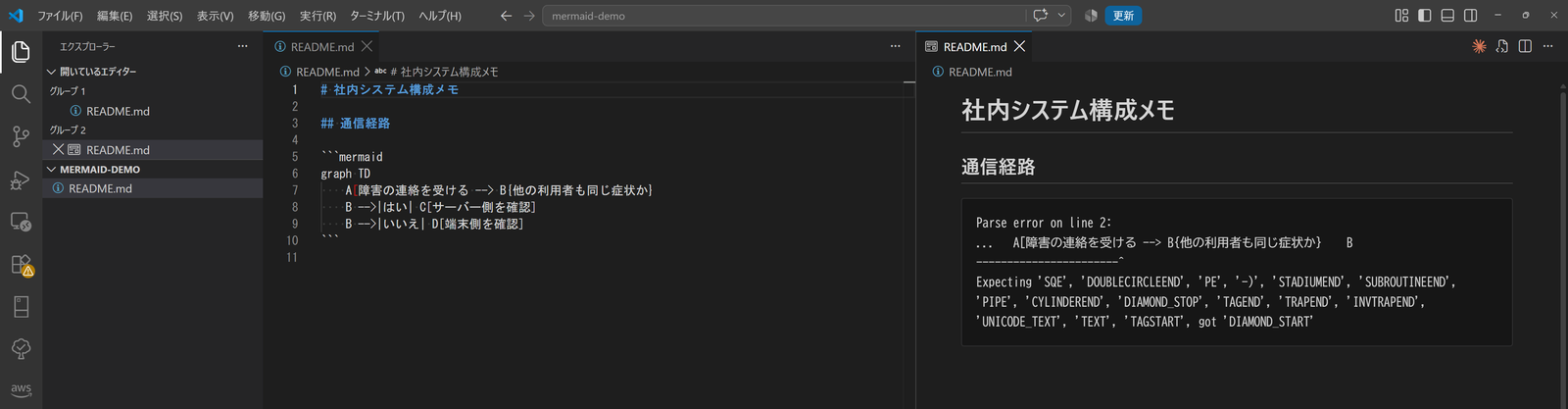This screenshot has height=409, width=1568.
Task: Open the ファイル(F) menu
Action: click(x=60, y=16)
